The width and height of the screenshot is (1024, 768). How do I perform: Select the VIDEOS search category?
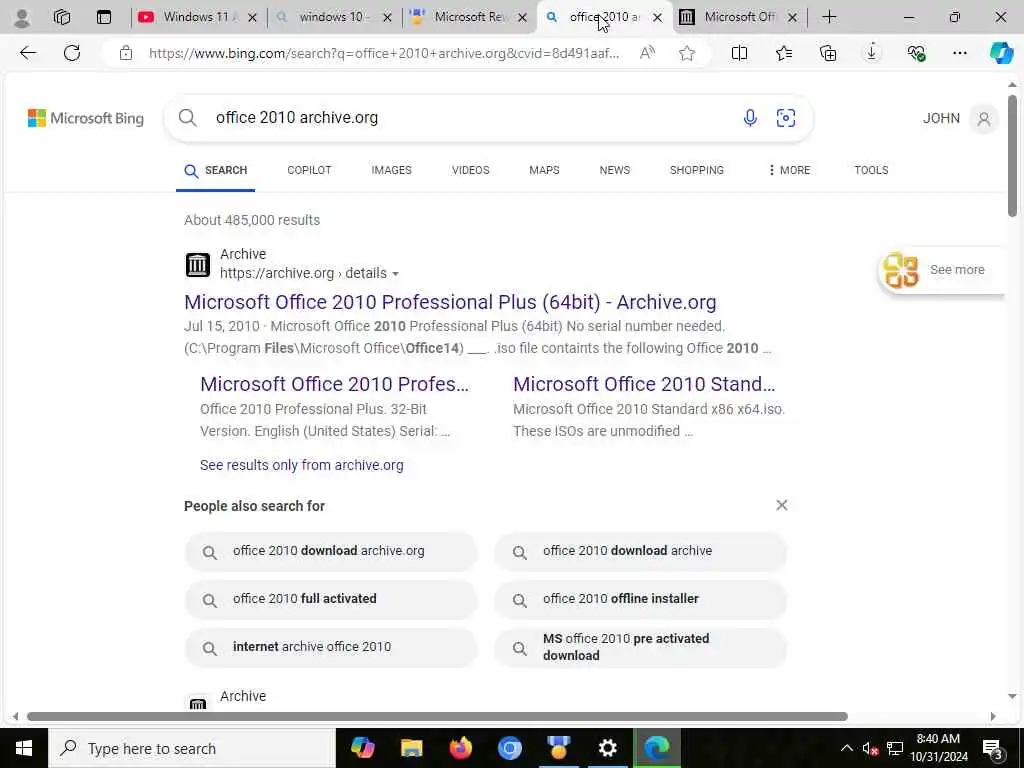tap(470, 170)
